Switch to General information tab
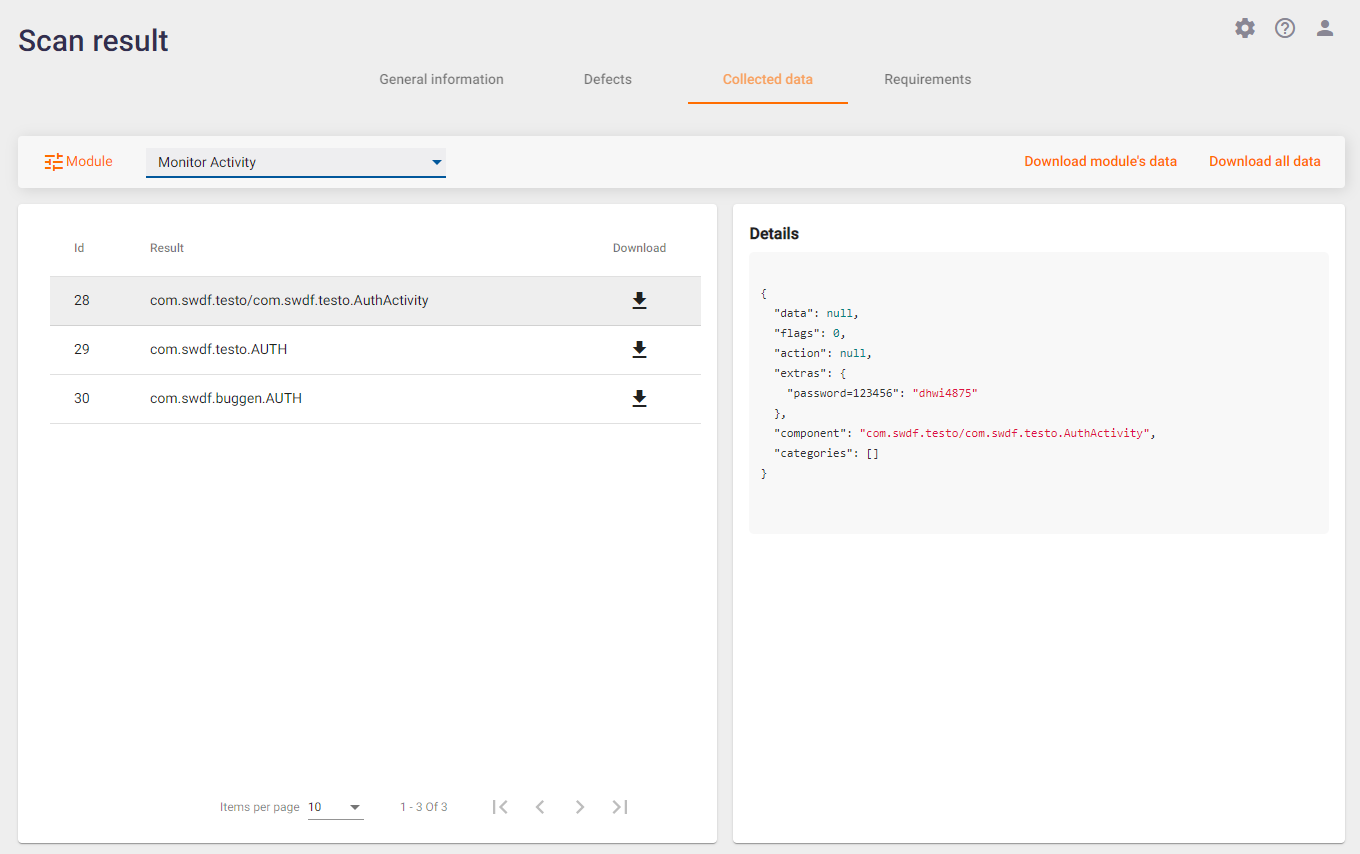 coord(441,79)
